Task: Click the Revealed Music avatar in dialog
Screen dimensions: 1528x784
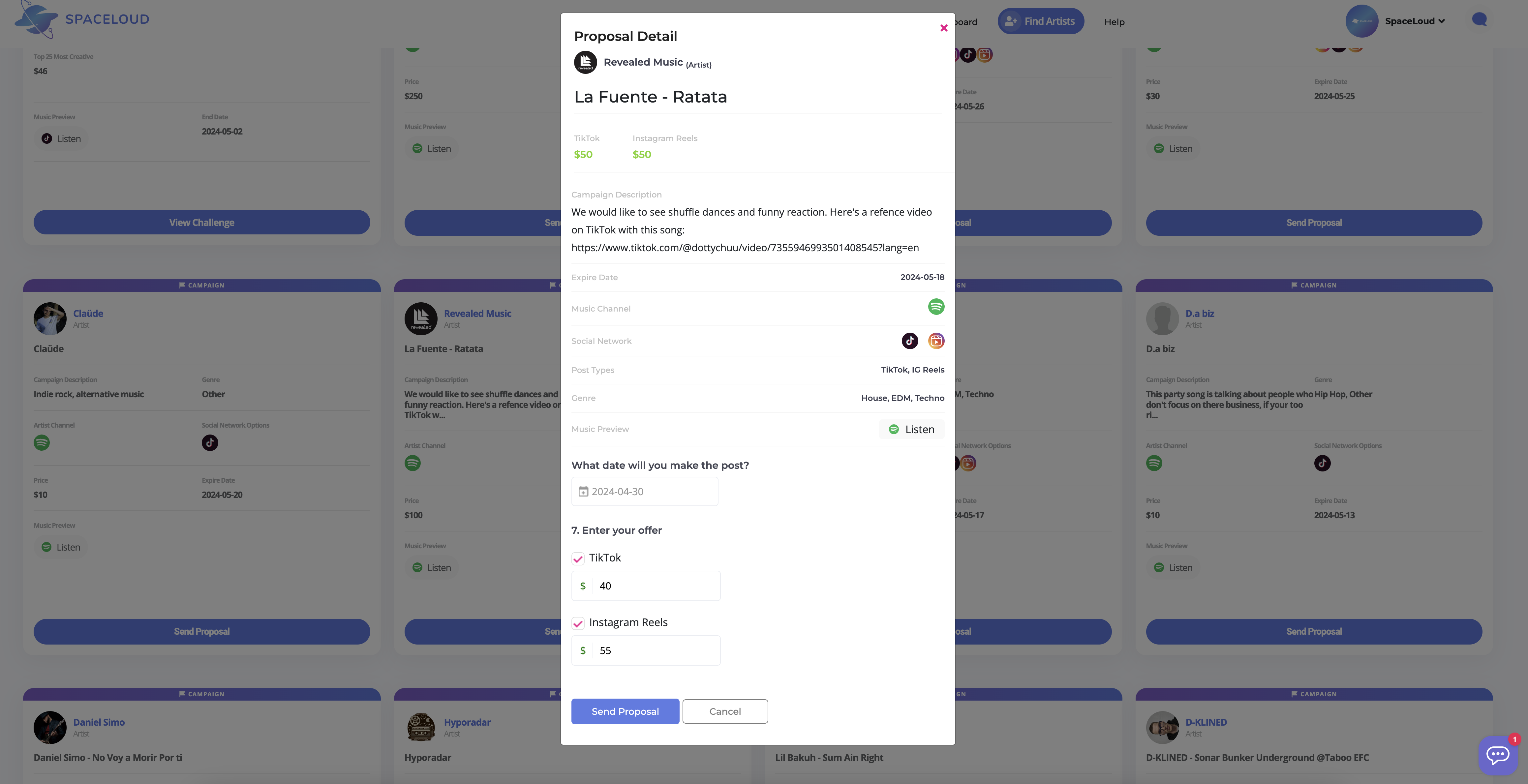Action: point(586,62)
